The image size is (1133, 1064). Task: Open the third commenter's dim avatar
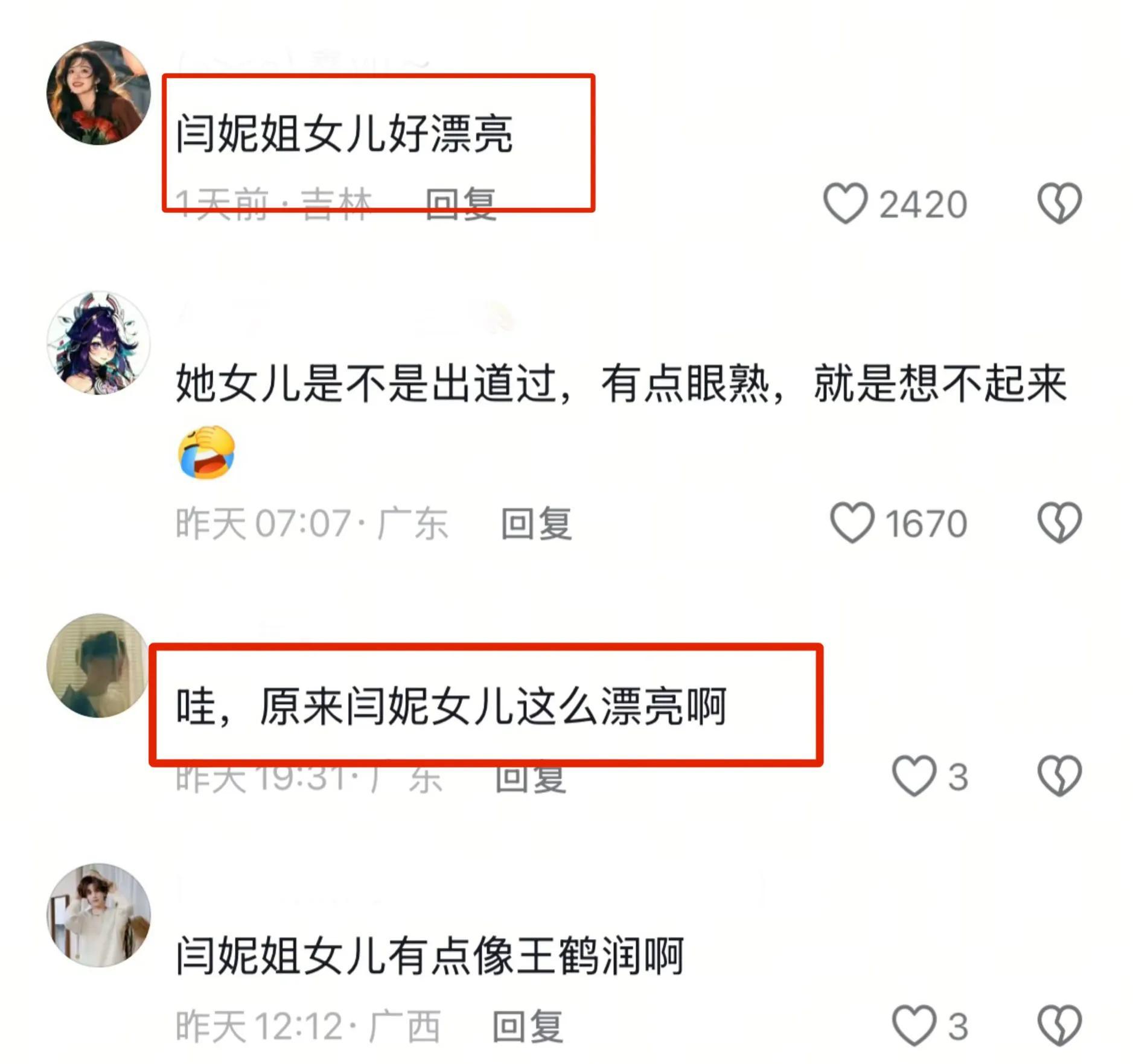coord(98,666)
